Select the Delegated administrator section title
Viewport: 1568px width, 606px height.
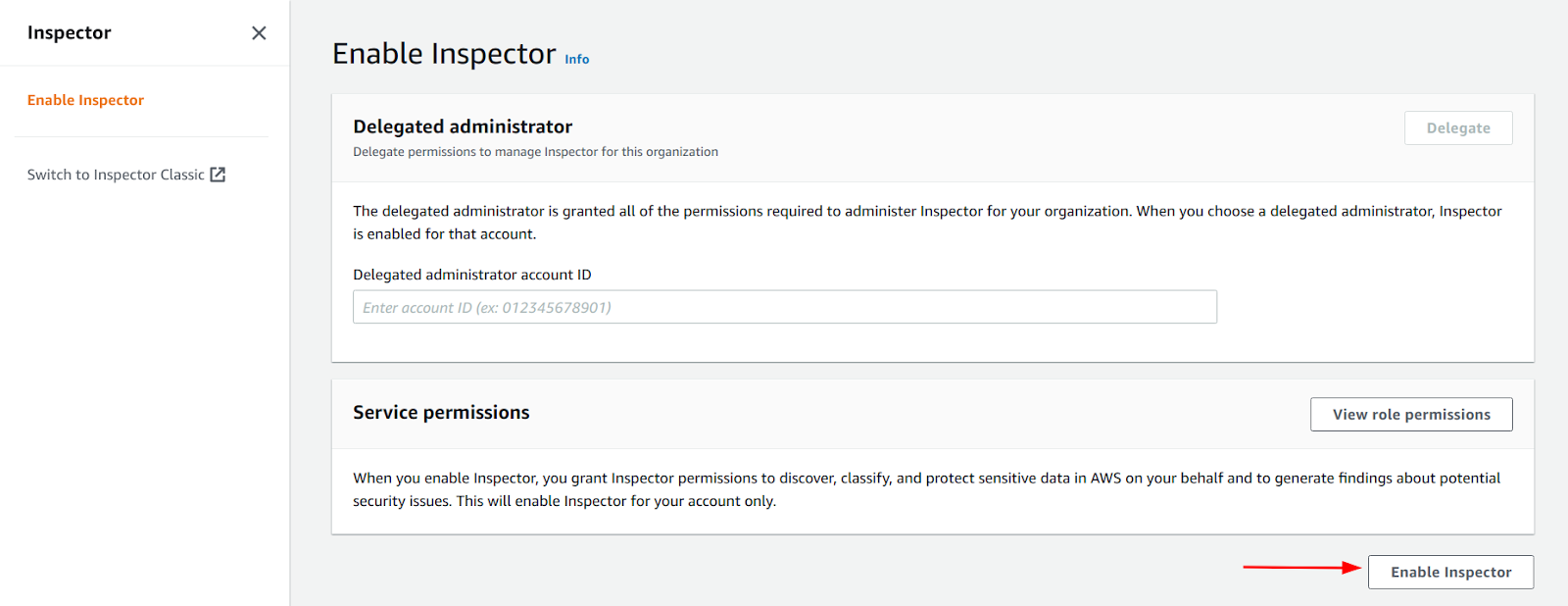463,126
